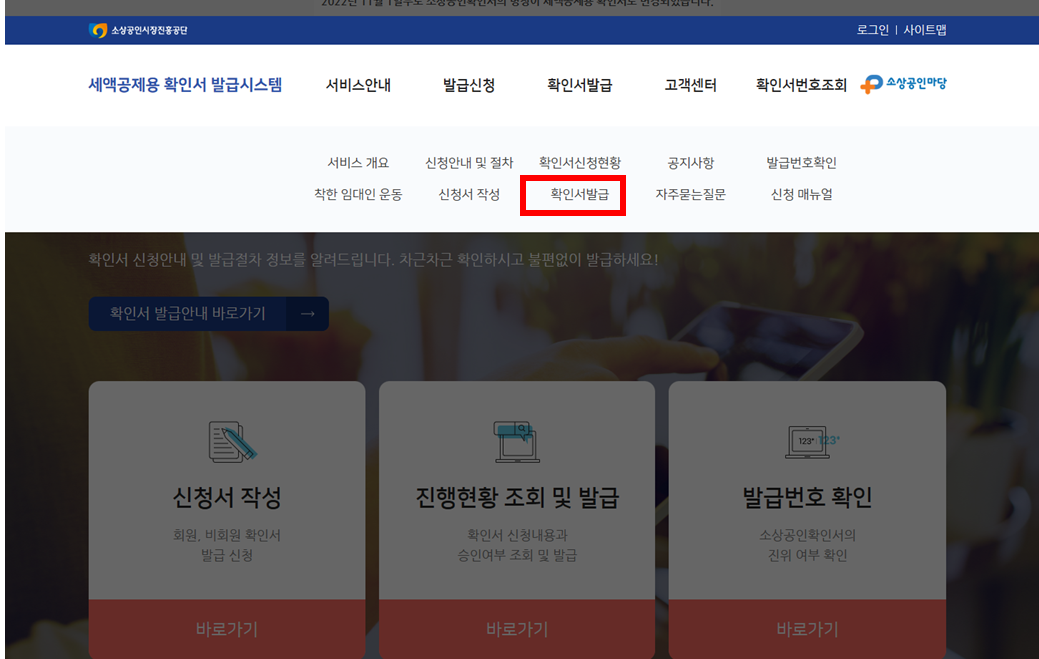The width and height of the screenshot is (1039, 659).
Task: Click the 소상공인시장진흥공단 logo in top bar
Action: (x=138, y=30)
